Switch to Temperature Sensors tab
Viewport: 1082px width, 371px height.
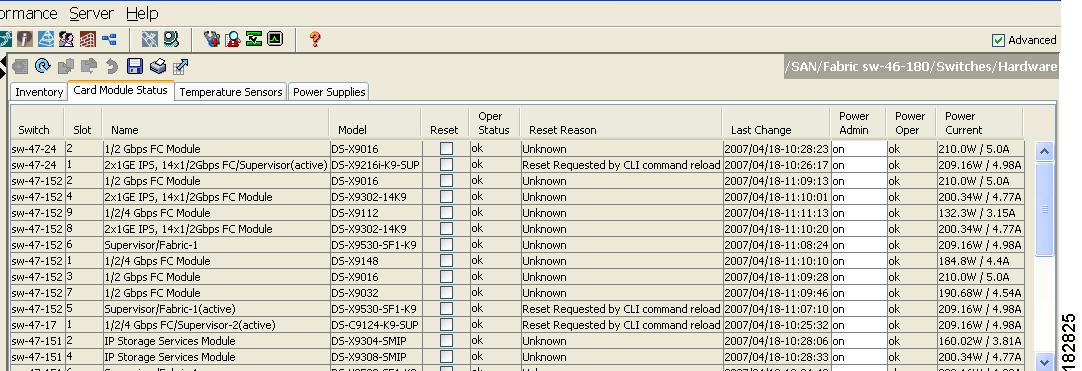coord(230,92)
